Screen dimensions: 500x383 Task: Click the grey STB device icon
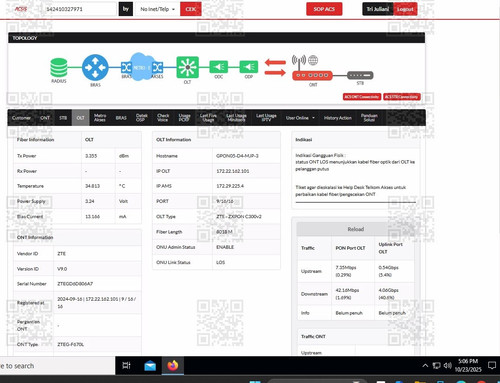coord(360,75)
